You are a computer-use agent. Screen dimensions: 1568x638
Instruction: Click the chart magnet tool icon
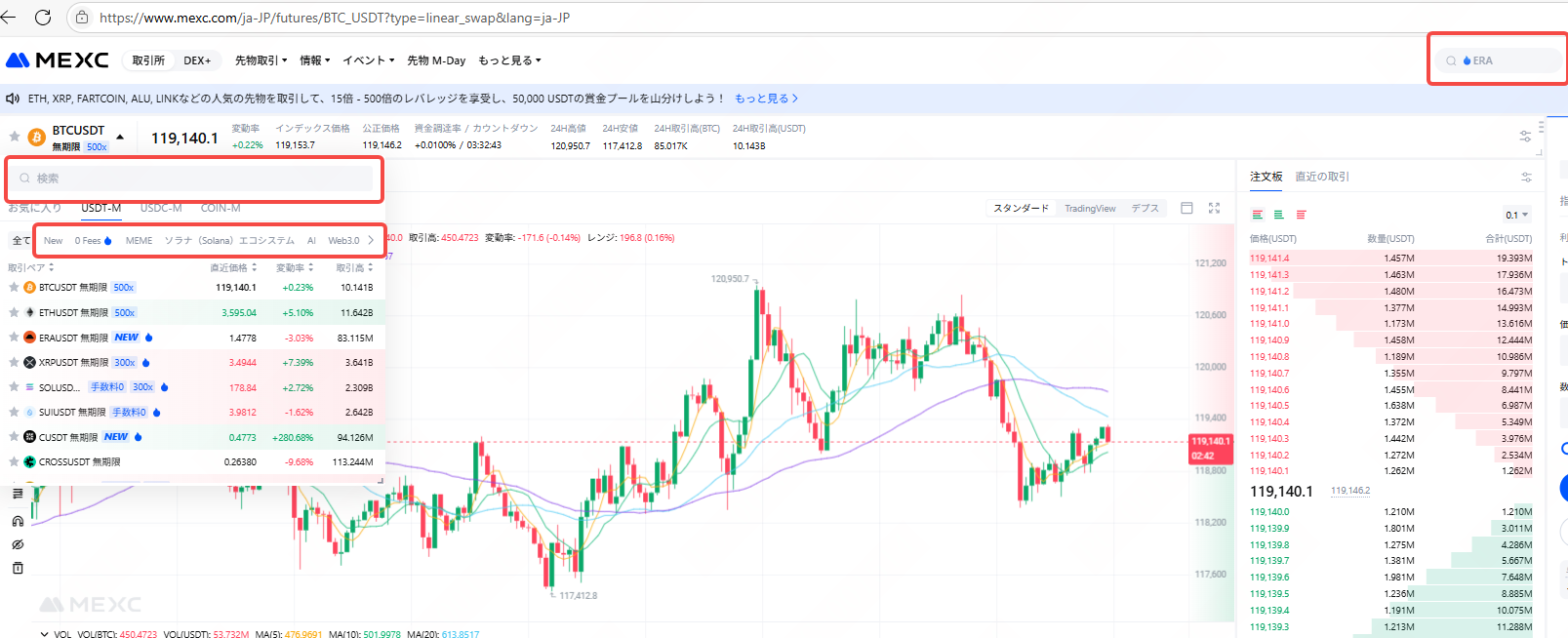coord(18,521)
